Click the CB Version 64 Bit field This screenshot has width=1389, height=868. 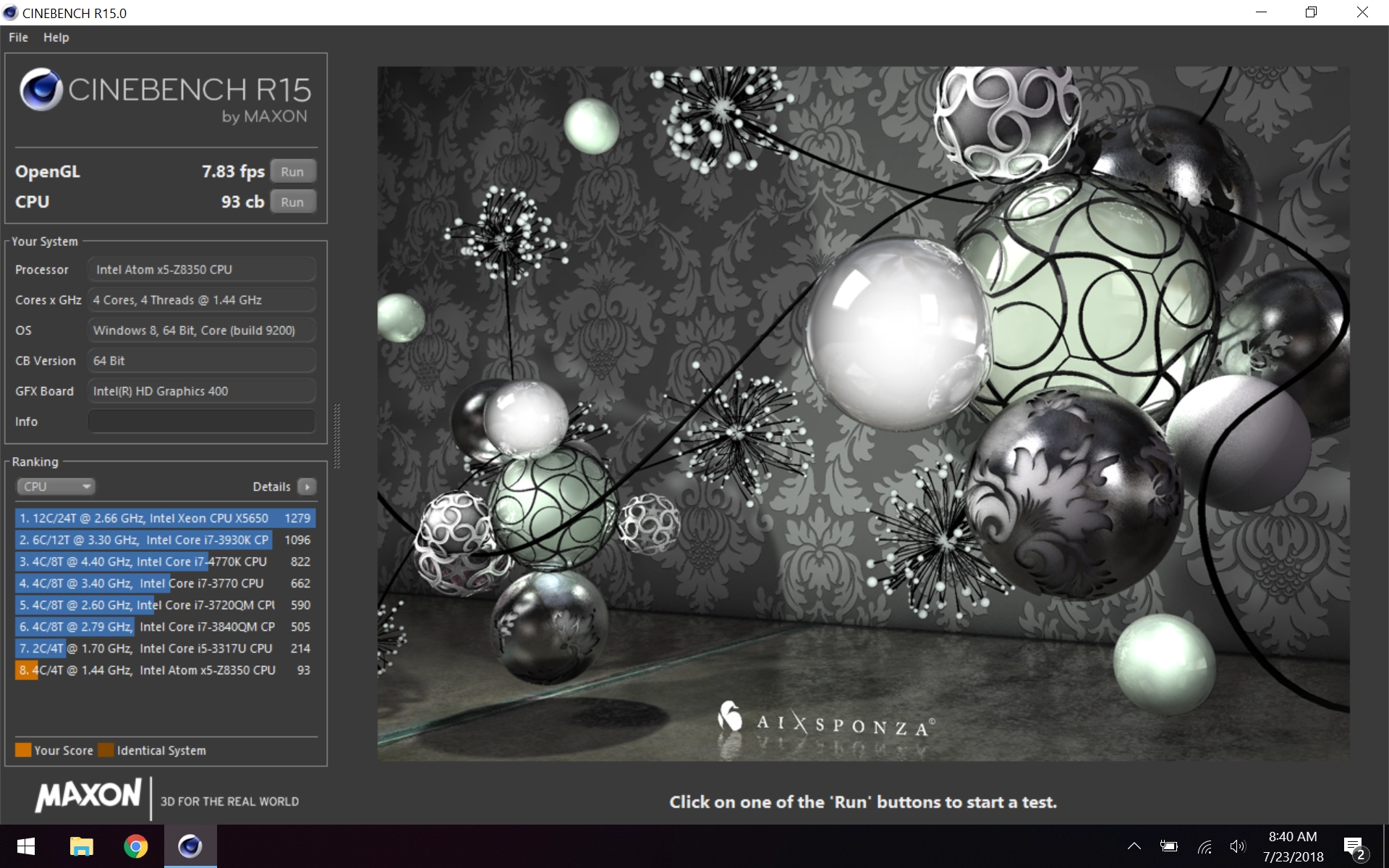click(202, 360)
